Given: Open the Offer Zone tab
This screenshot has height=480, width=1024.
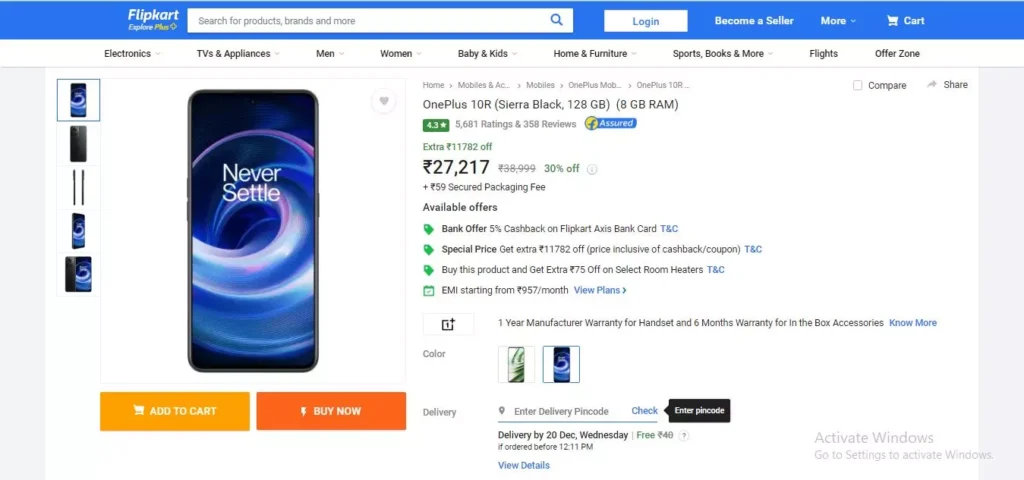Looking at the screenshot, I should point(897,54).
